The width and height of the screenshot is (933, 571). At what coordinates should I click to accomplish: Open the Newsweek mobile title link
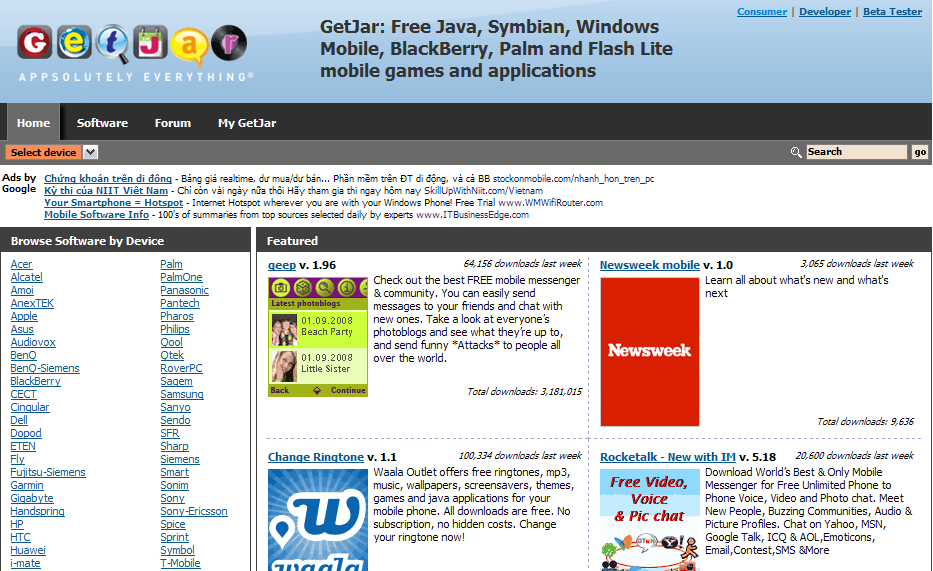649,265
